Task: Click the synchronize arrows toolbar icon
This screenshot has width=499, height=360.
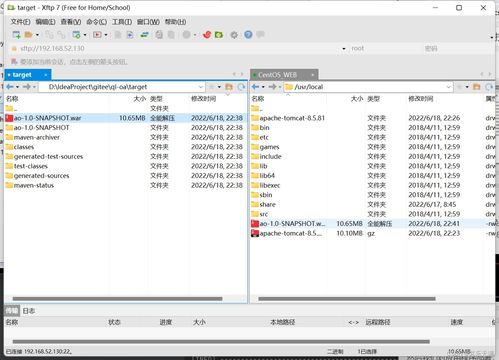Action: [x=144, y=35]
